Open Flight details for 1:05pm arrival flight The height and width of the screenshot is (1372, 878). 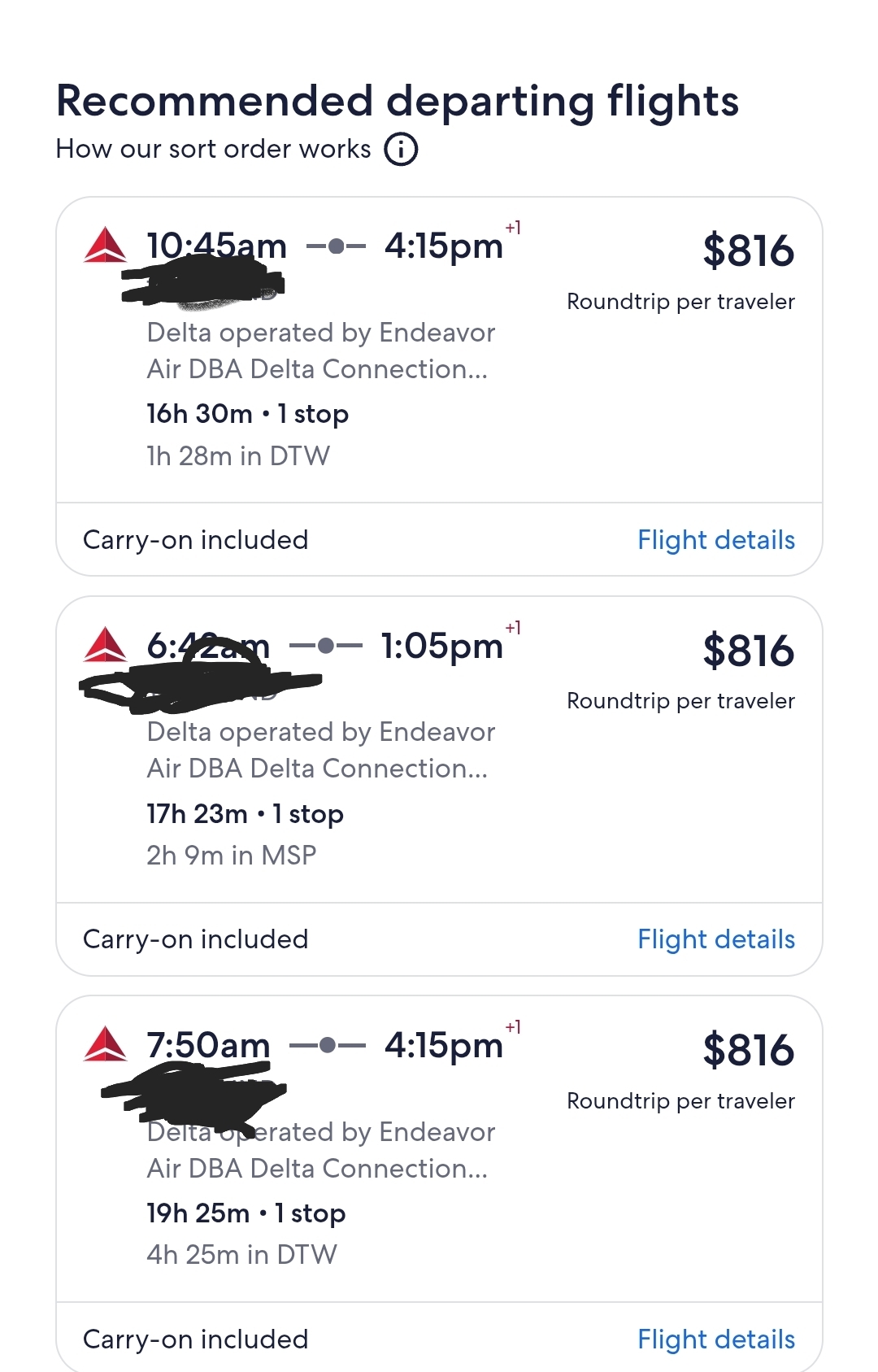coord(716,939)
